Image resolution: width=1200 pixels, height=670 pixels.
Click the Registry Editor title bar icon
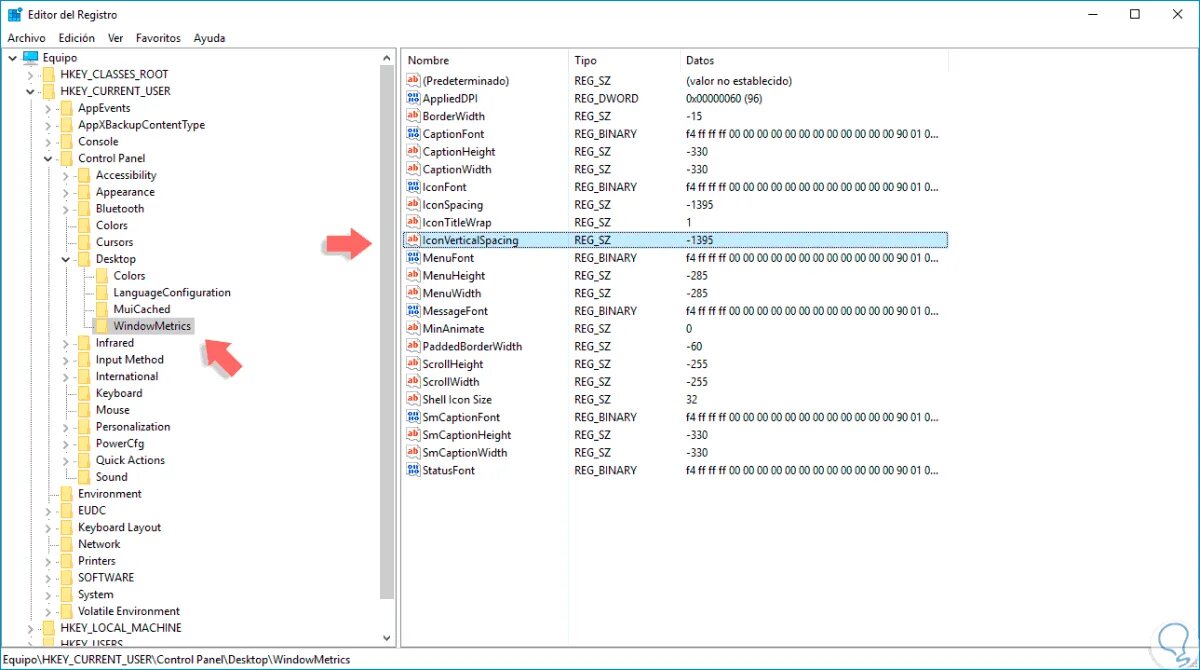click(x=14, y=15)
